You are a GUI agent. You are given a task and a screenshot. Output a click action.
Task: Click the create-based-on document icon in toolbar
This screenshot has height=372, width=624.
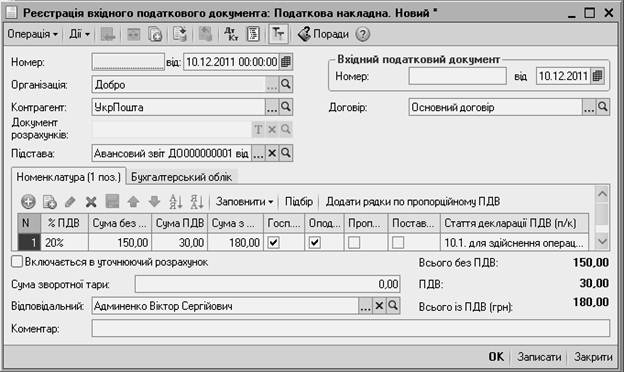pyautogui.click(x=179, y=34)
